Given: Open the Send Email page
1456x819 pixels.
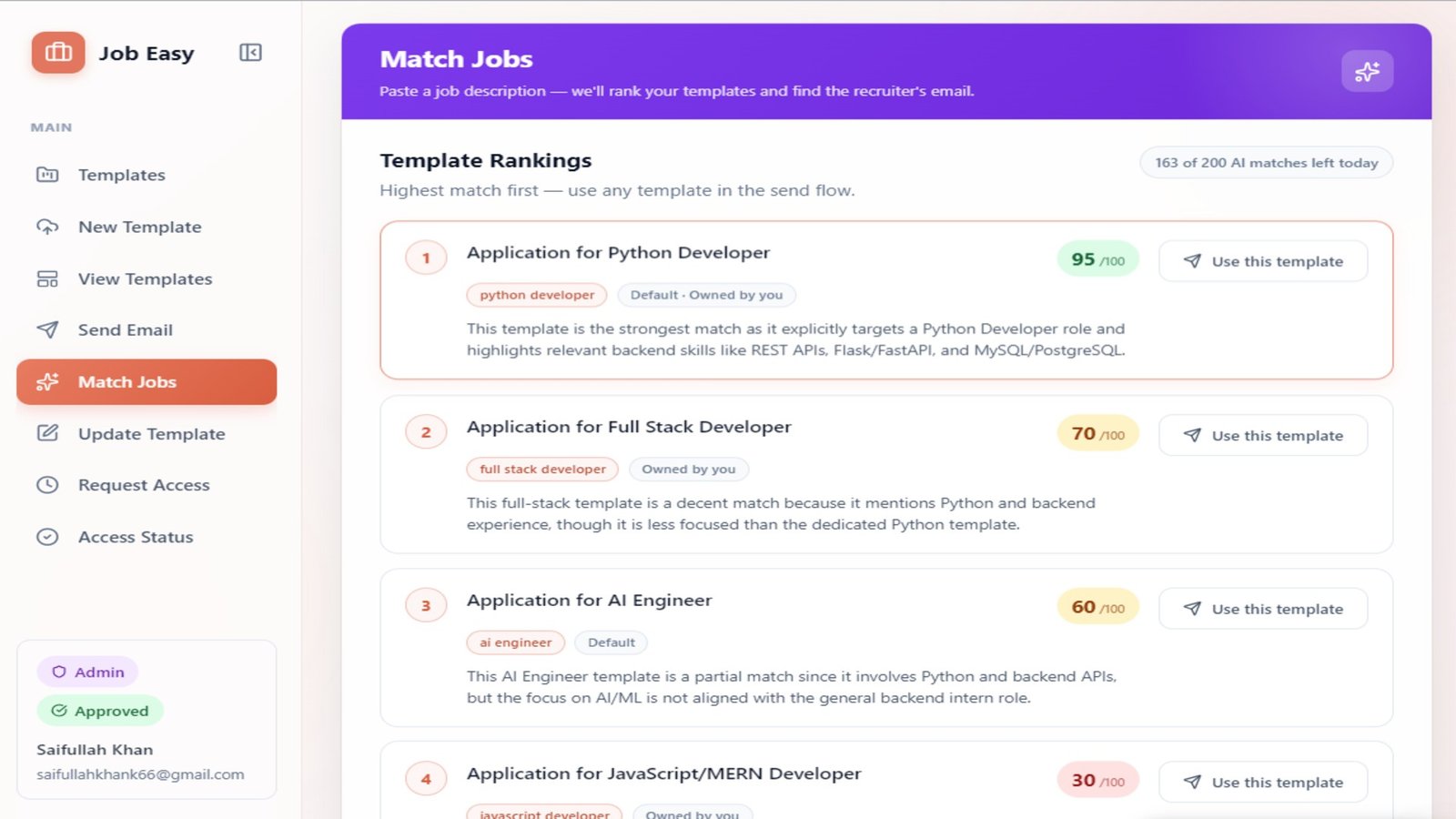Looking at the screenshot, I should tap(147, 329).
